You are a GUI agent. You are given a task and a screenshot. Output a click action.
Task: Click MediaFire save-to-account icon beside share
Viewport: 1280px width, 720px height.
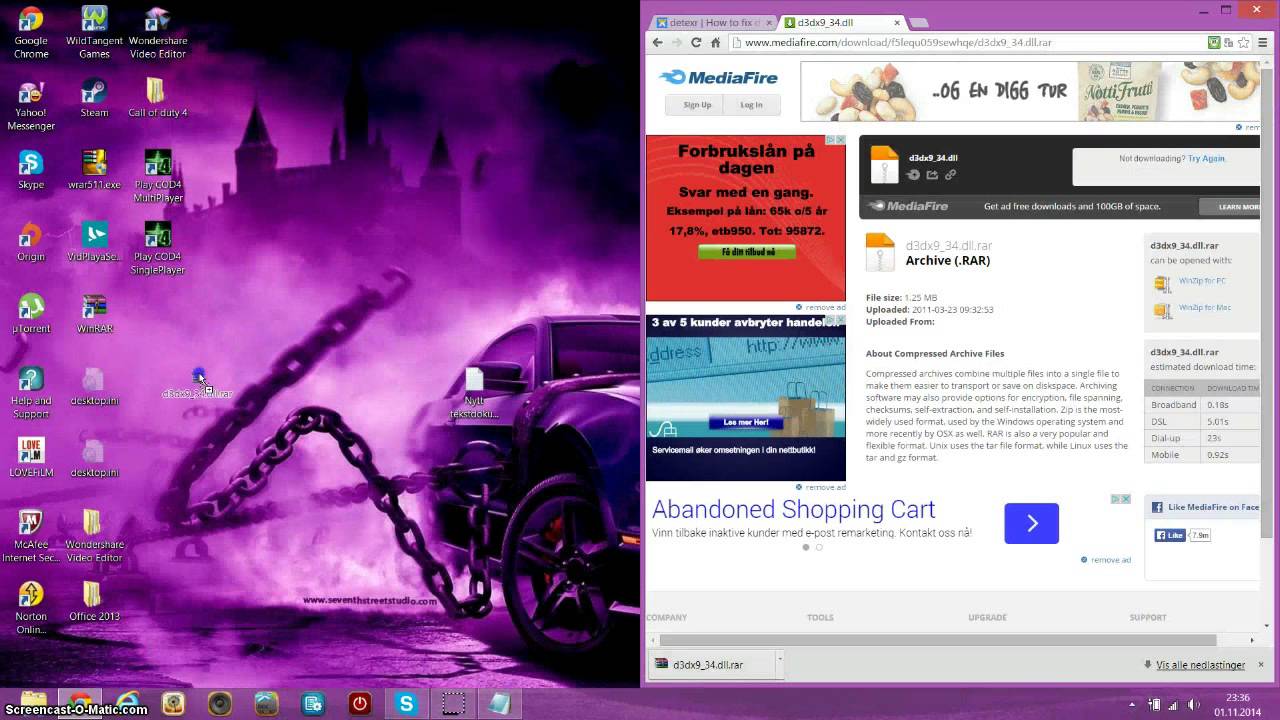913,175
